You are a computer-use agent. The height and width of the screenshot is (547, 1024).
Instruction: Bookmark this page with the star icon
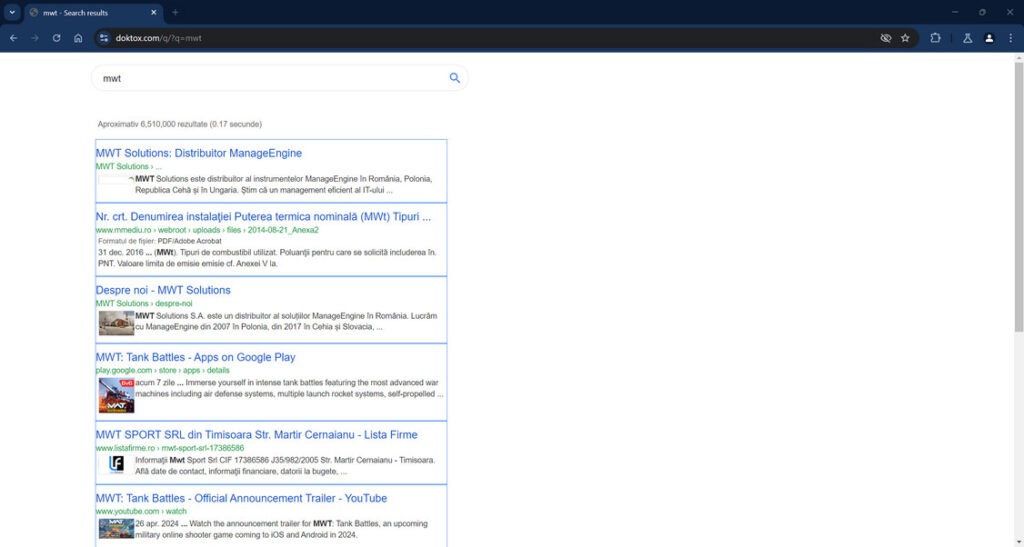pos(905,39)
